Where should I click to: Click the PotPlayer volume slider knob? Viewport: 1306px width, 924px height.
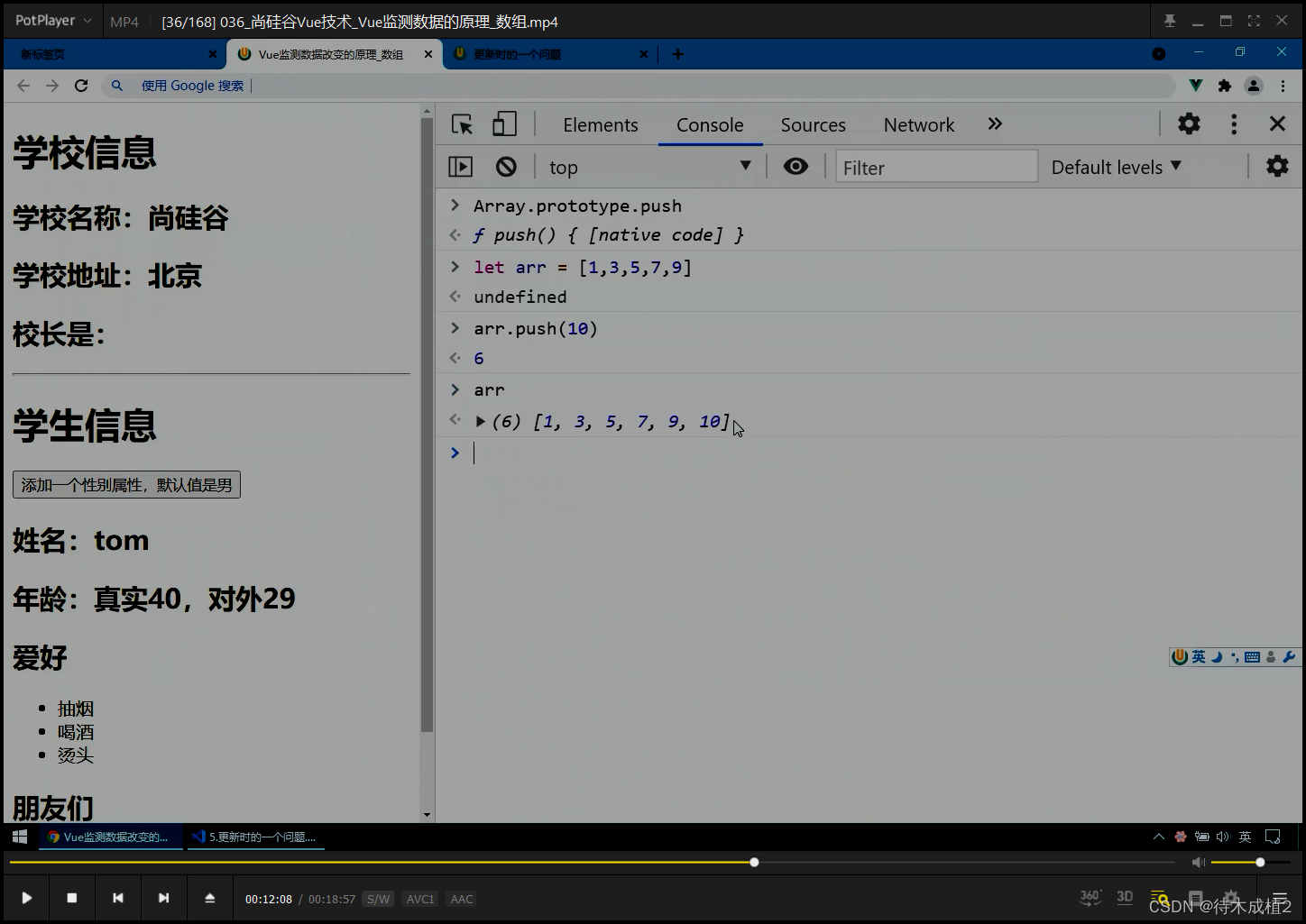(x=1260, y=863)
